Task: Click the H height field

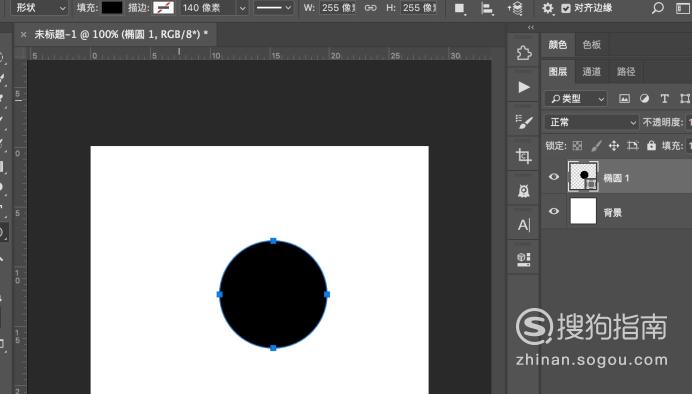Action: point(419,8)
